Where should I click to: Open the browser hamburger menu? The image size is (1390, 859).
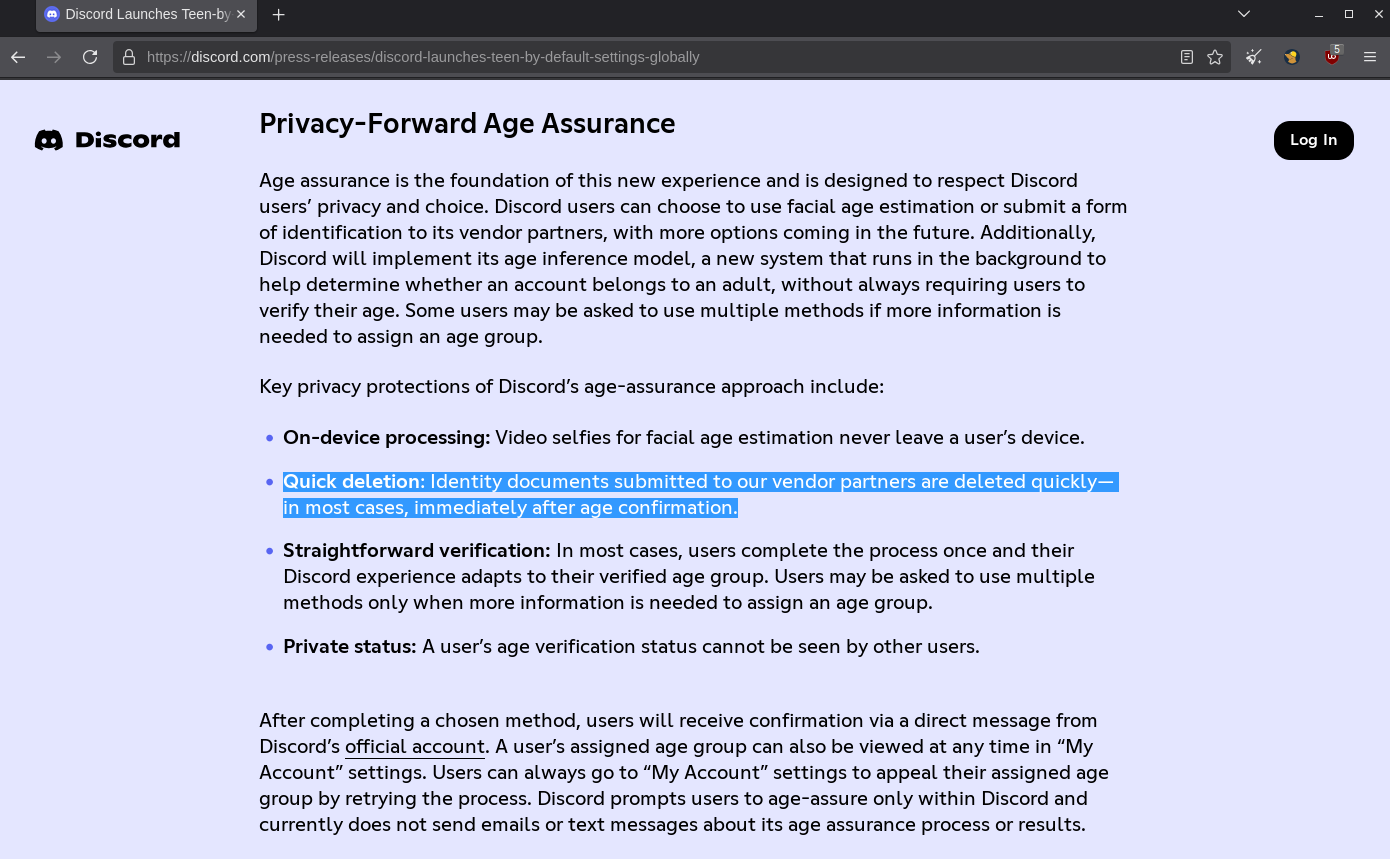pyautogui.click(x=1370, y=57)
